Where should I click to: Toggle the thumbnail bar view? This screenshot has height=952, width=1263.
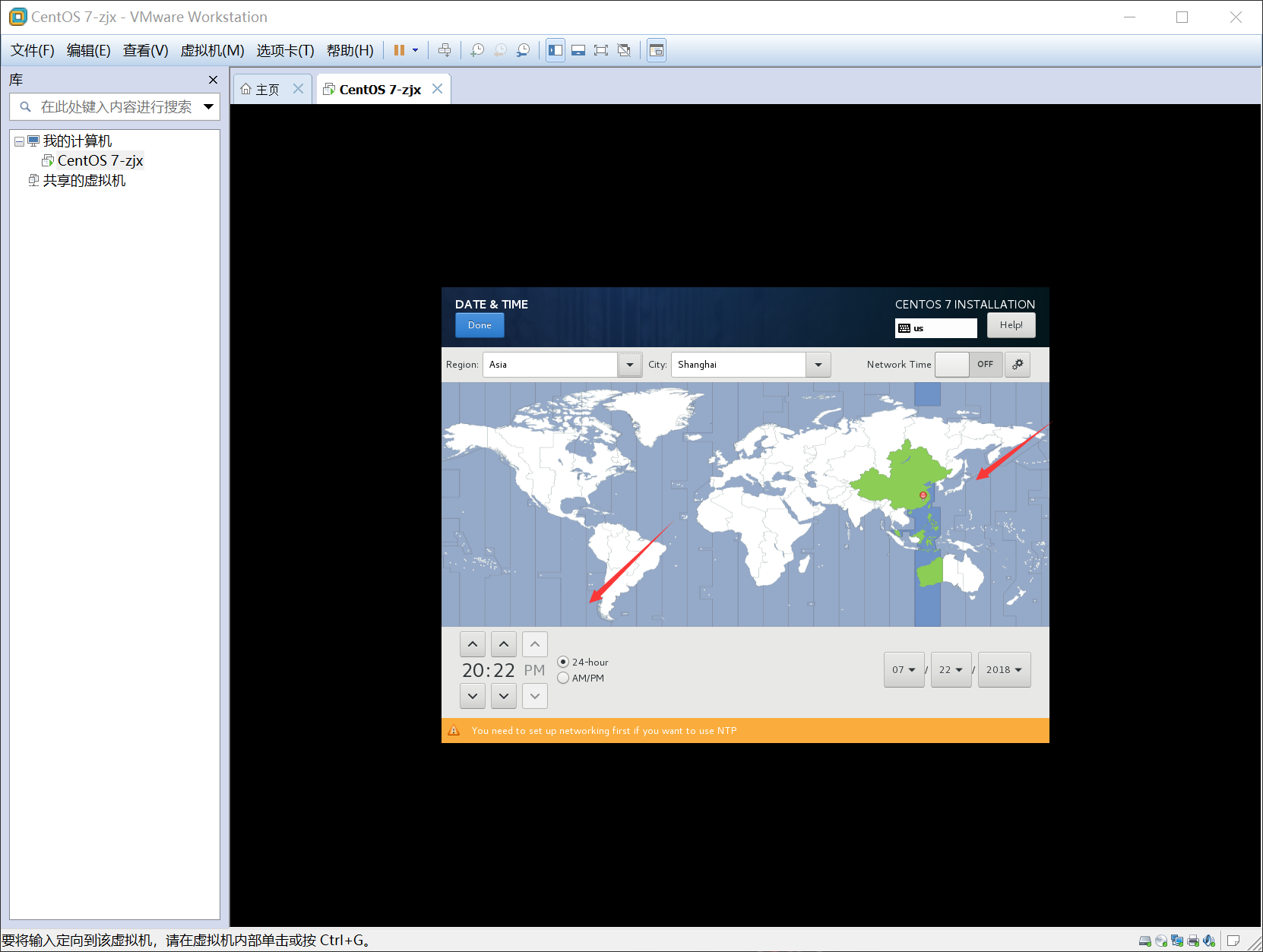click(x=578, y=51)
